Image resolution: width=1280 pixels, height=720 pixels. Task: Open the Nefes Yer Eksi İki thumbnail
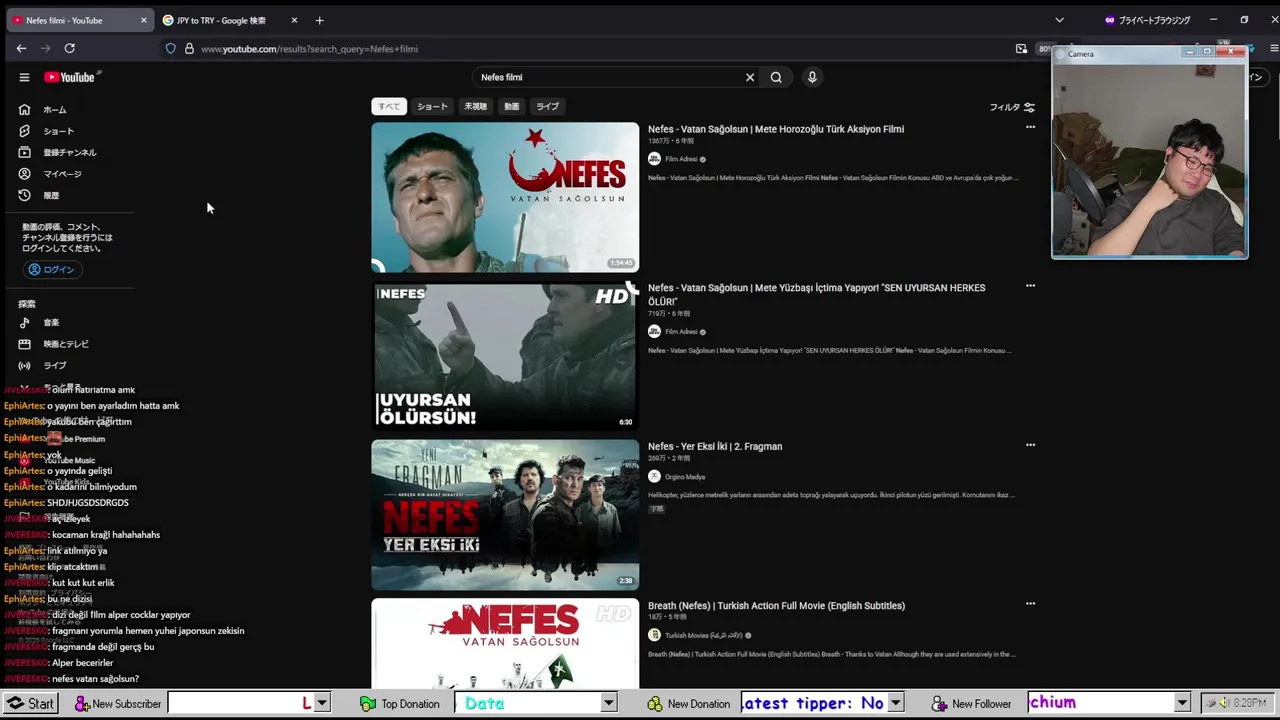coord(505,515)
